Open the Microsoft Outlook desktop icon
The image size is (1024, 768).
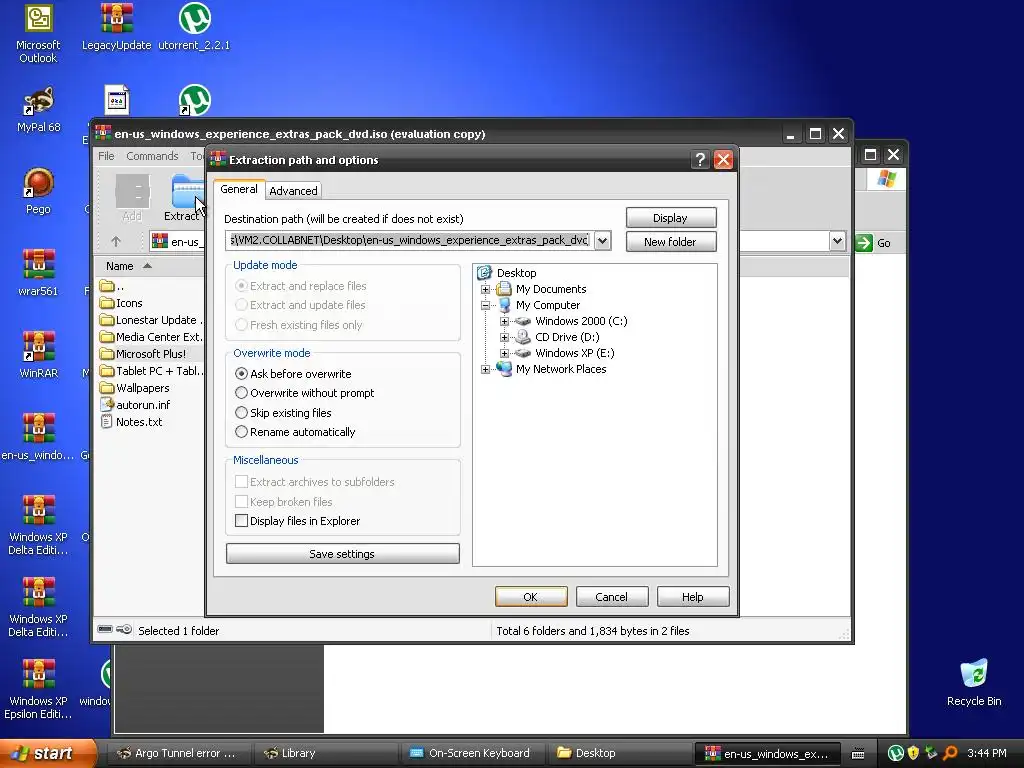pos(38,33)
